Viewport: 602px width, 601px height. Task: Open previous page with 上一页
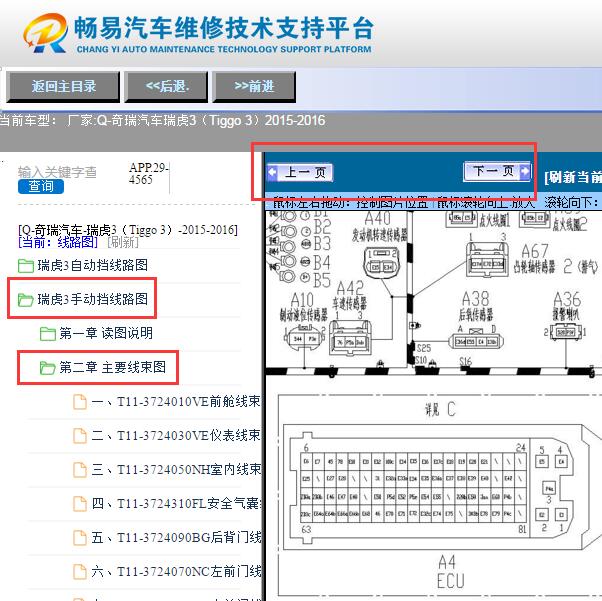pos(300,172)
